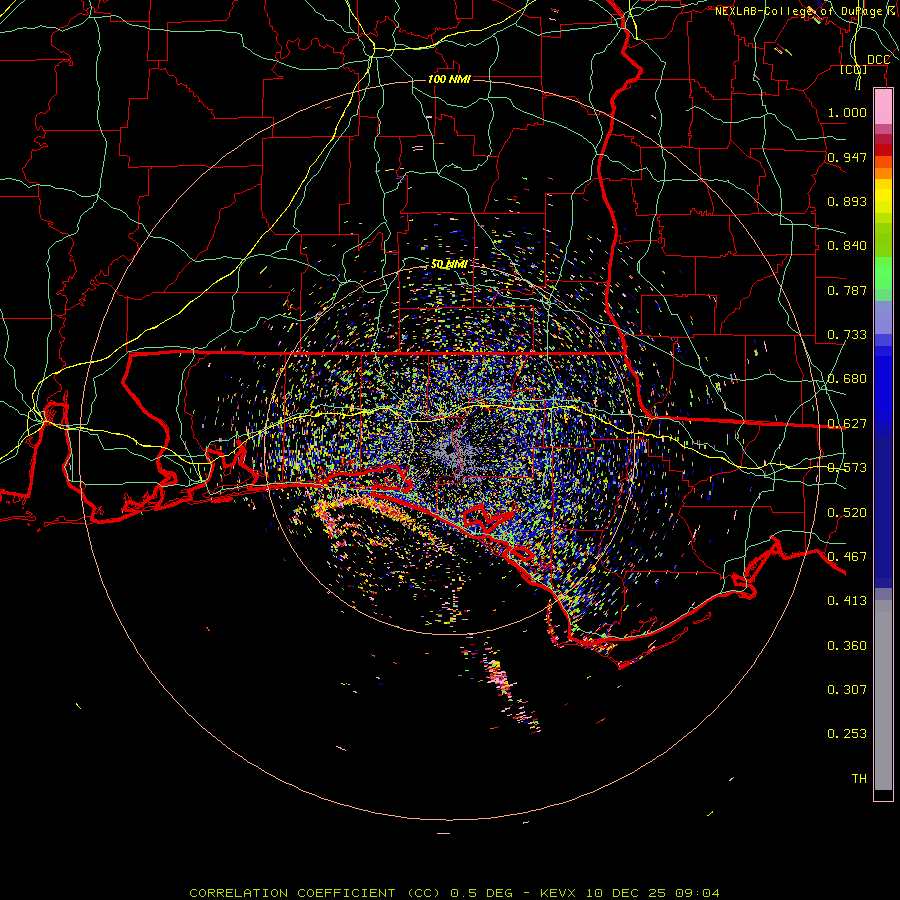The width and height of the screenshot is (900, 900).
Task: Click the 0.360 scale value
Action: coord(847,646)
